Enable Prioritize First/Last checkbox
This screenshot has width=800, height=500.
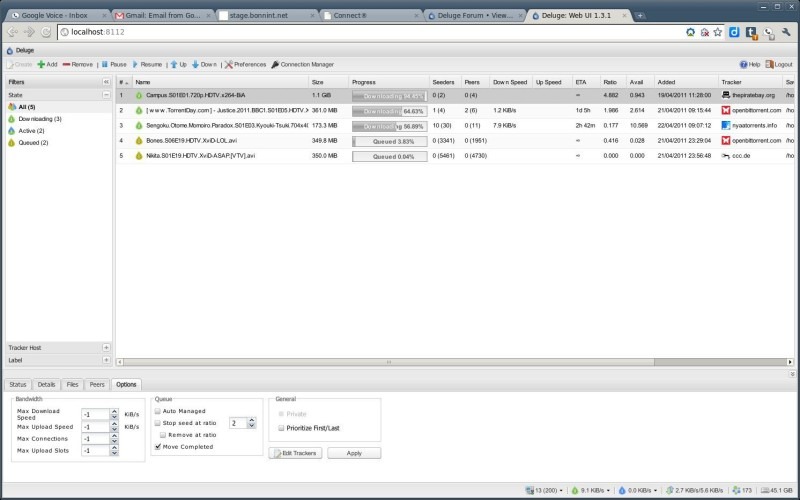point(281,428)
